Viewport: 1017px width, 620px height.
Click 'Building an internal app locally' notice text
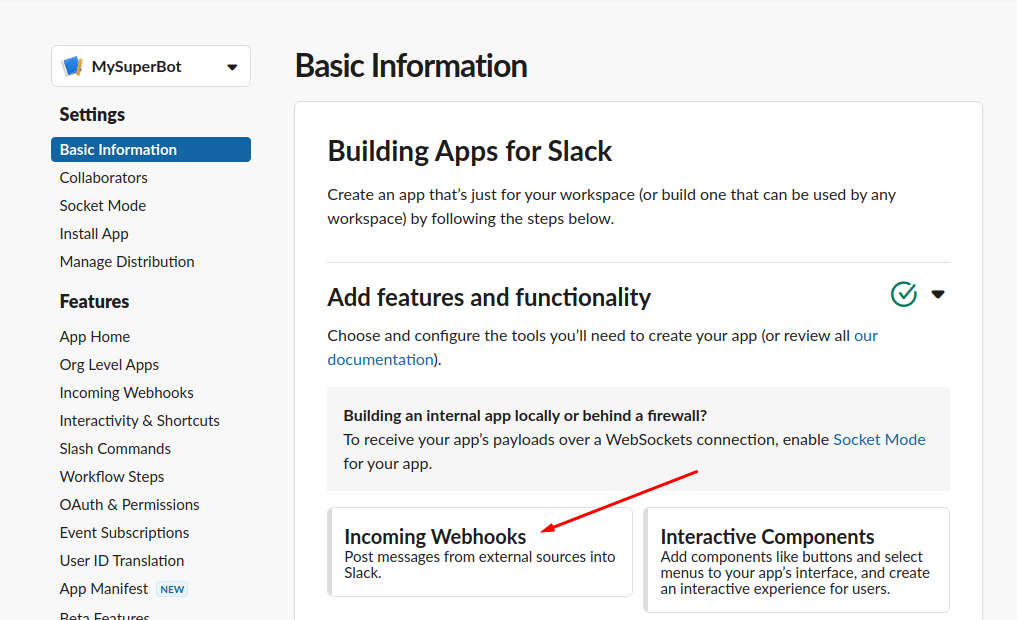[525, 416]
